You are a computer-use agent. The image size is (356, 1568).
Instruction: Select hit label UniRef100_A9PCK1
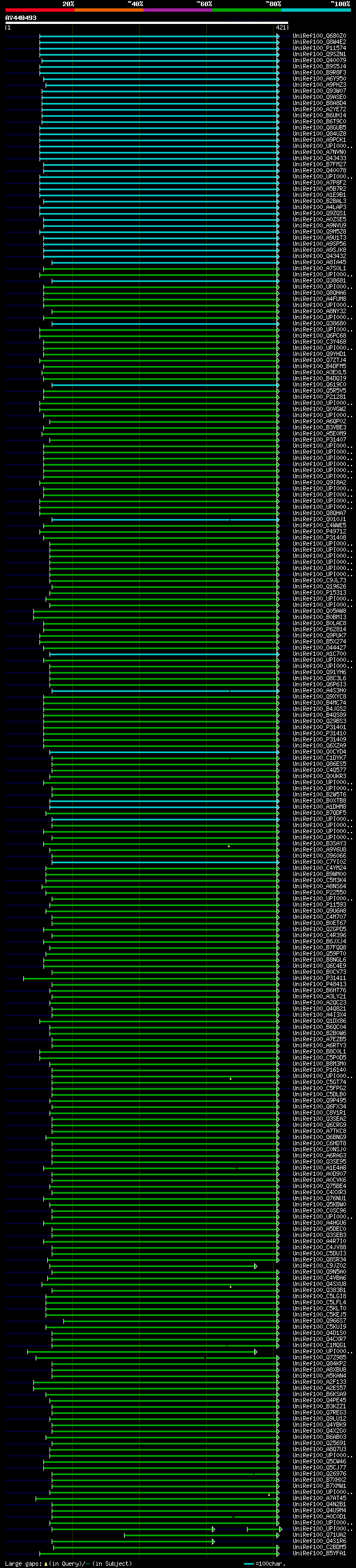point(319,140)
